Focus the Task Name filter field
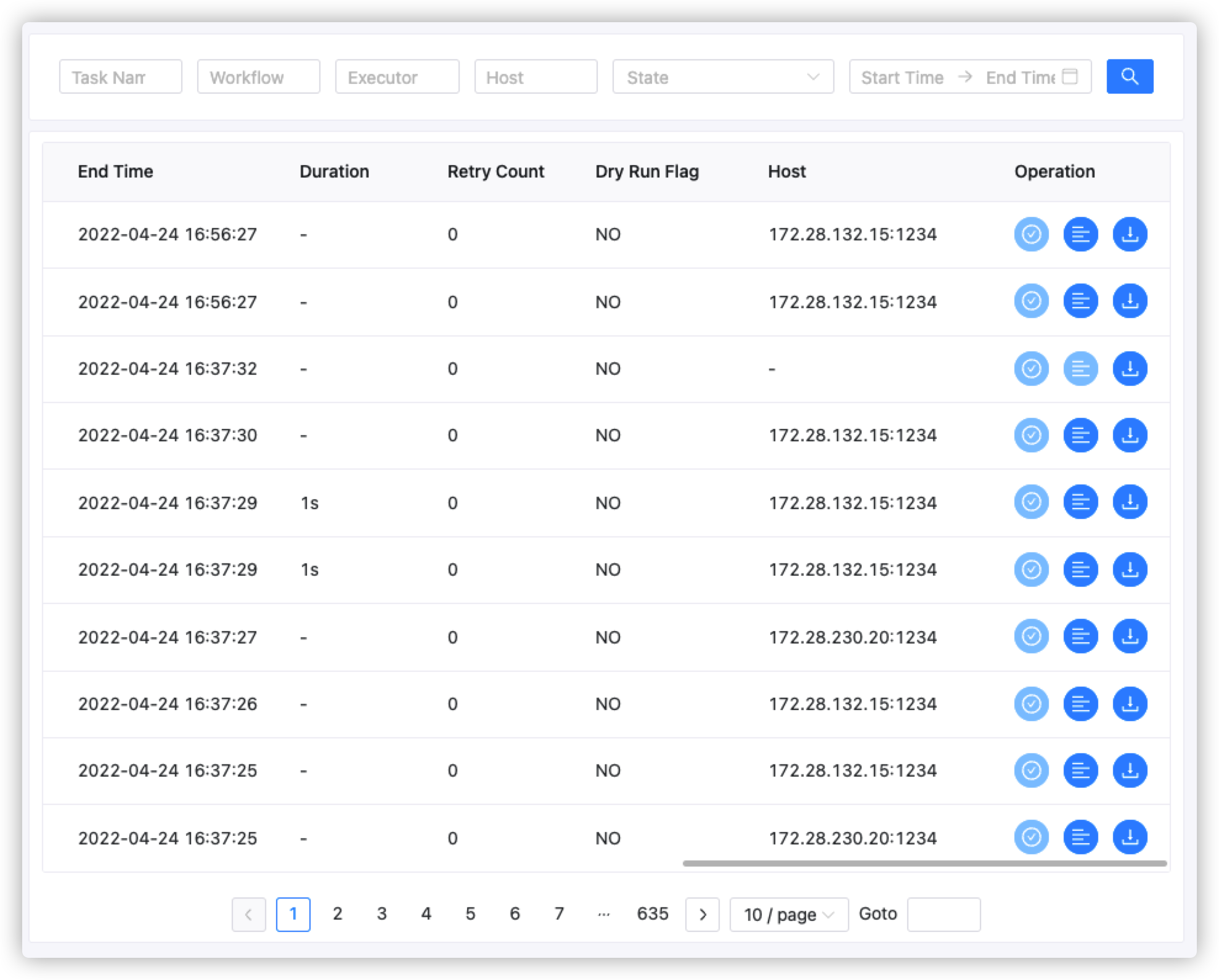Viewport: 1219px width, 980px height. pyautogui.click(x=120, y=76)
